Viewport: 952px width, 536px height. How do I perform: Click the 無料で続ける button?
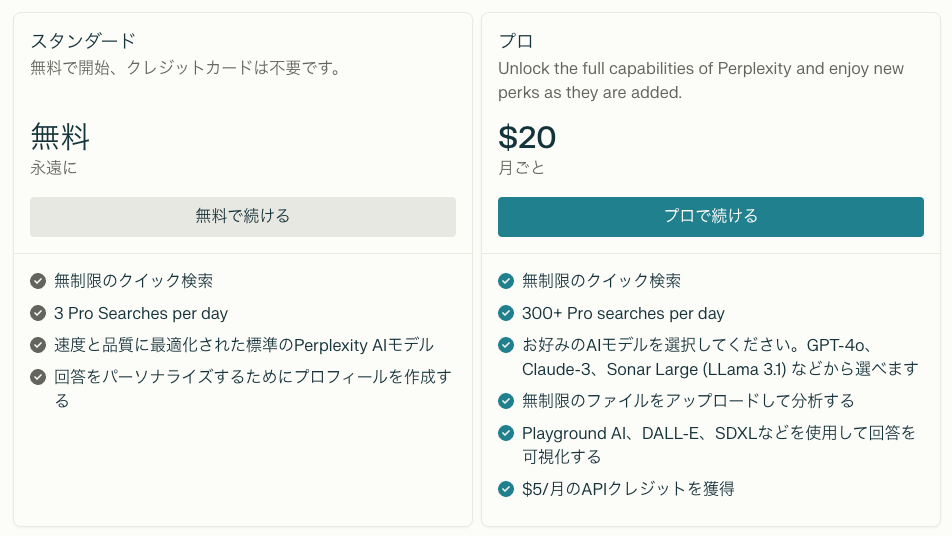(x=243, y=216)
